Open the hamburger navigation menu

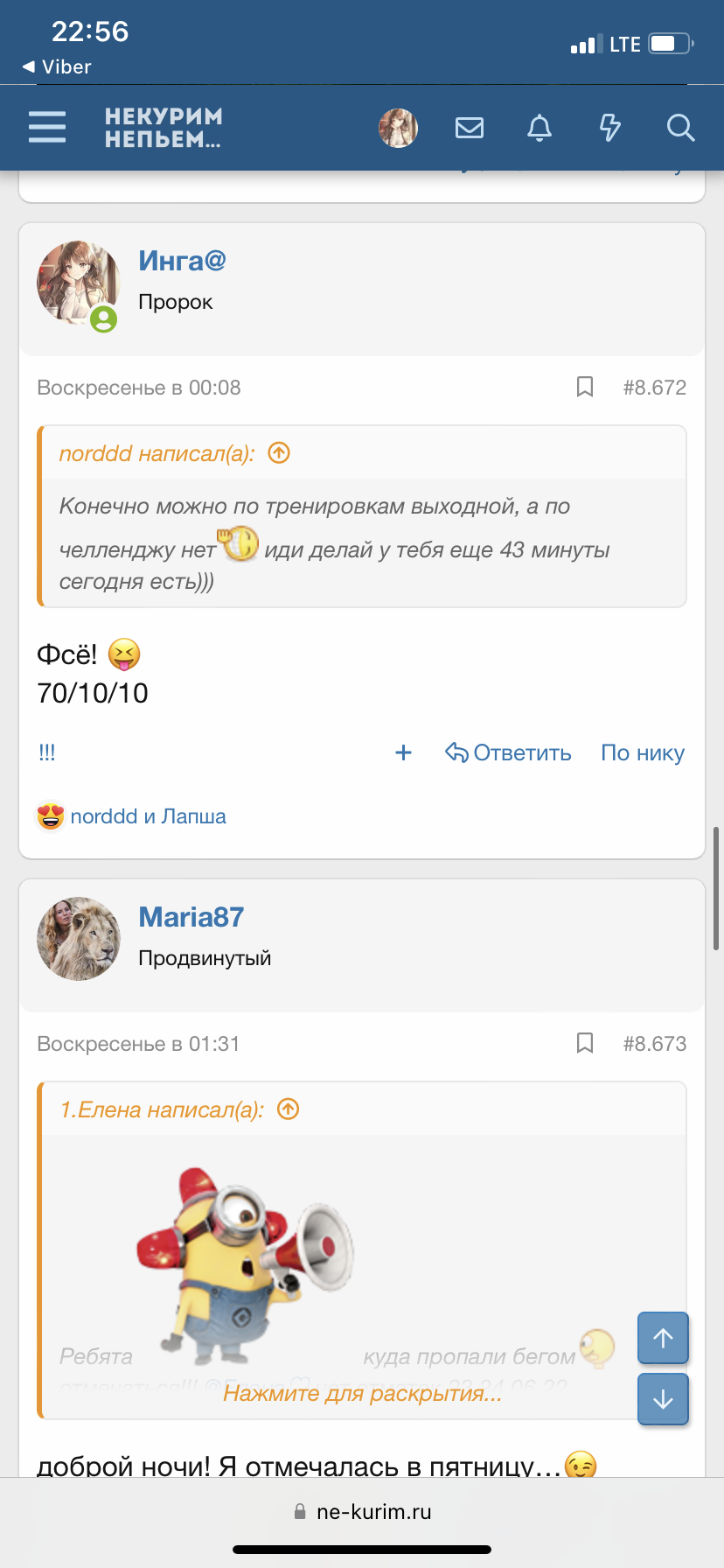pos(46,127)
